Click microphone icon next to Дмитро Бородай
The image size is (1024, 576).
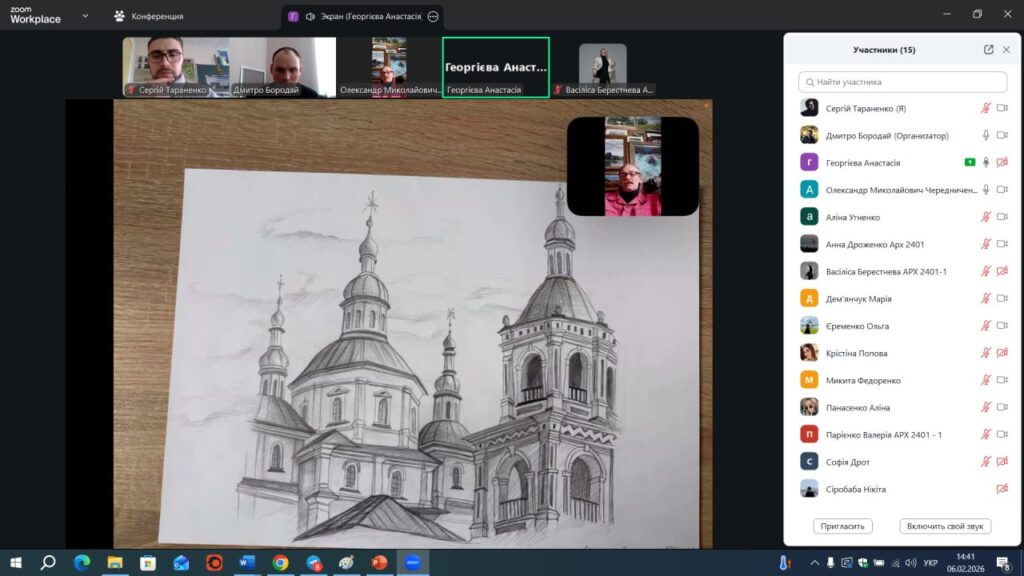[x=986, y=135]
